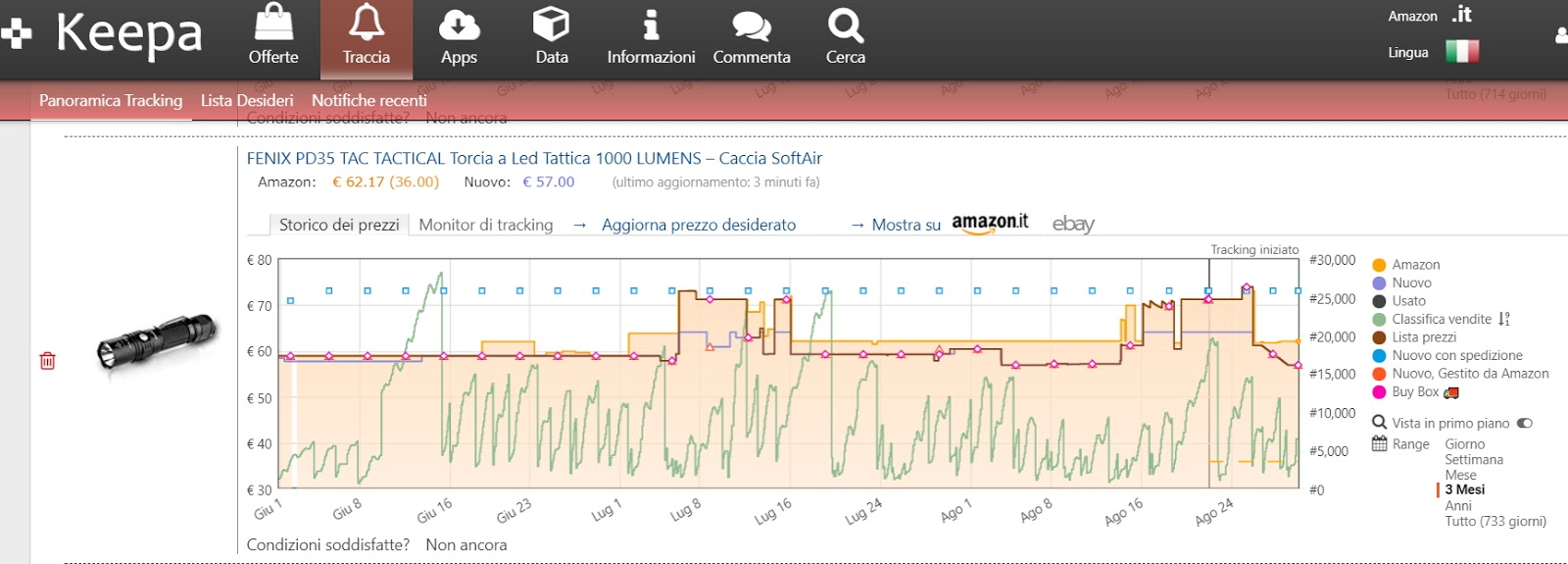This screenshot has height=564, width=1568.
Task: Click the flashlight product thumbnail
Action: tap(156, 340)
